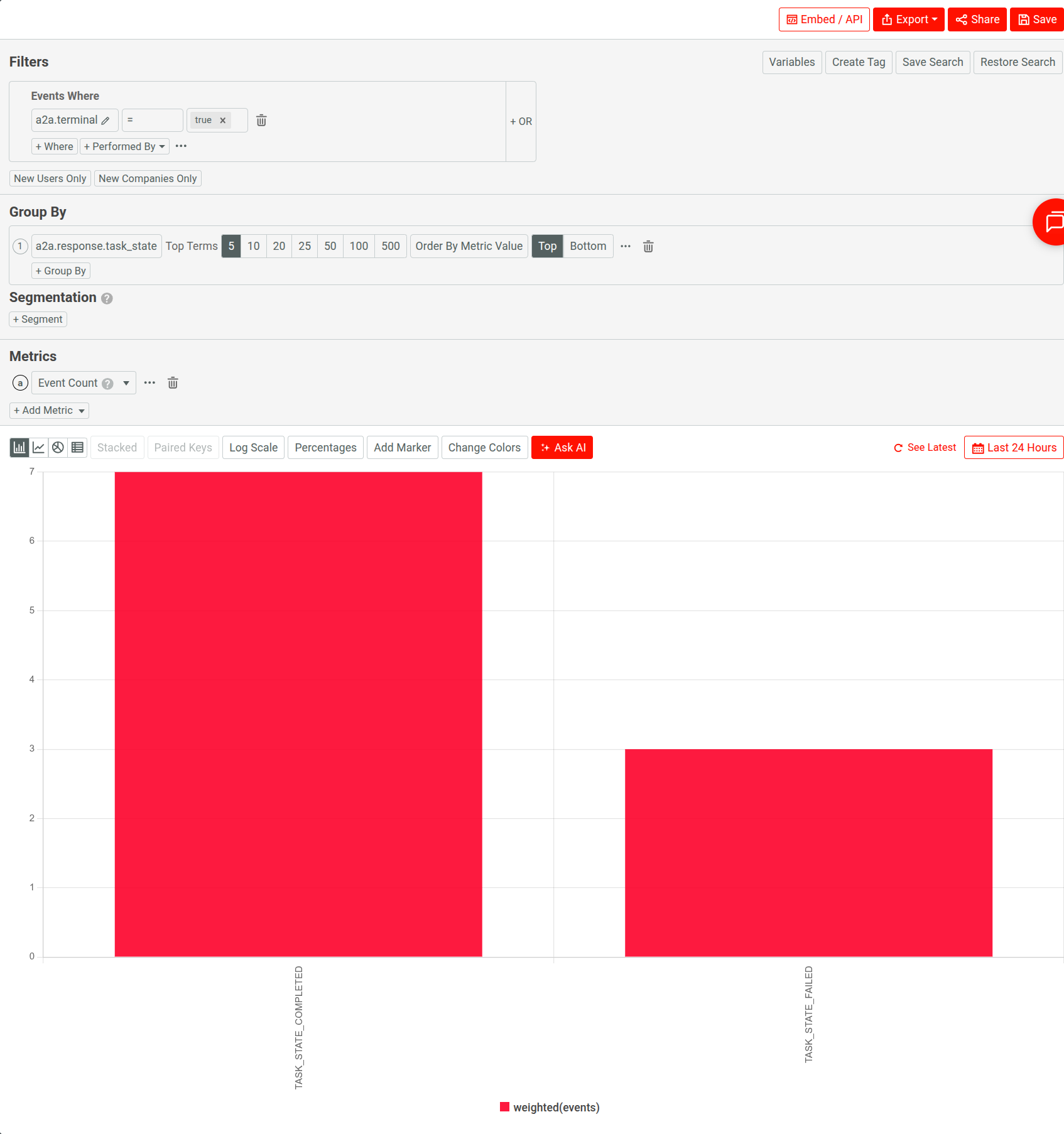Open the equals operator field

click(152, 120)
